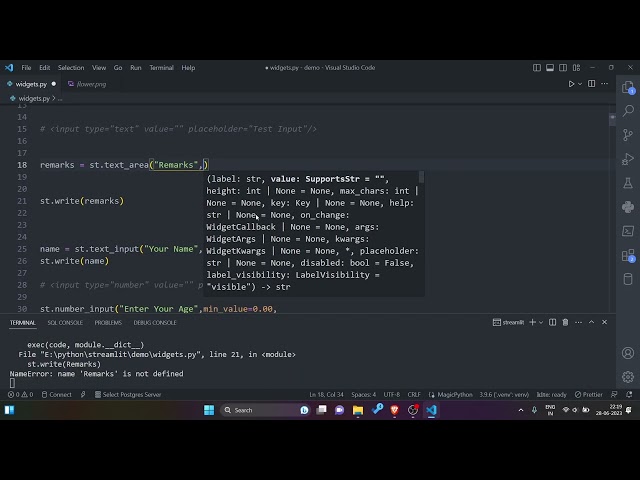This screenshot has width=640, height=480.
Task: Open the File menu
Action: [x=26, y=68]
